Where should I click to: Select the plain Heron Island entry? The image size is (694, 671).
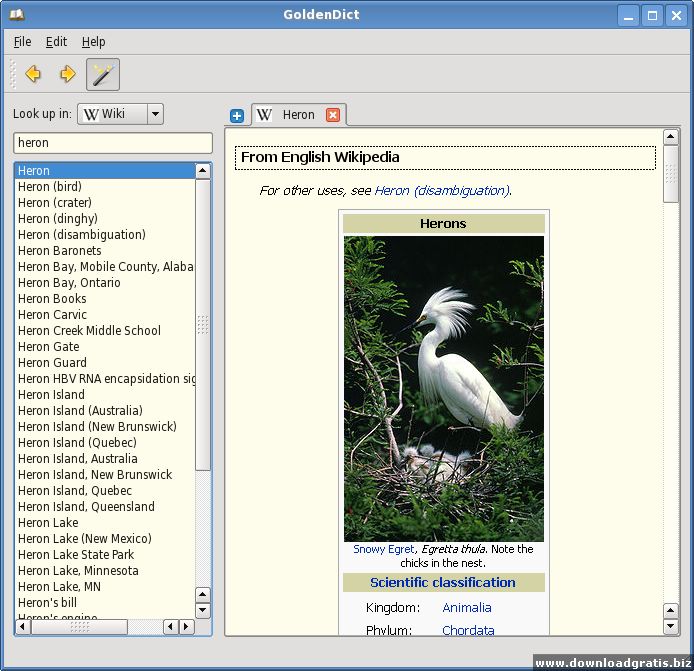pos(105,394)
